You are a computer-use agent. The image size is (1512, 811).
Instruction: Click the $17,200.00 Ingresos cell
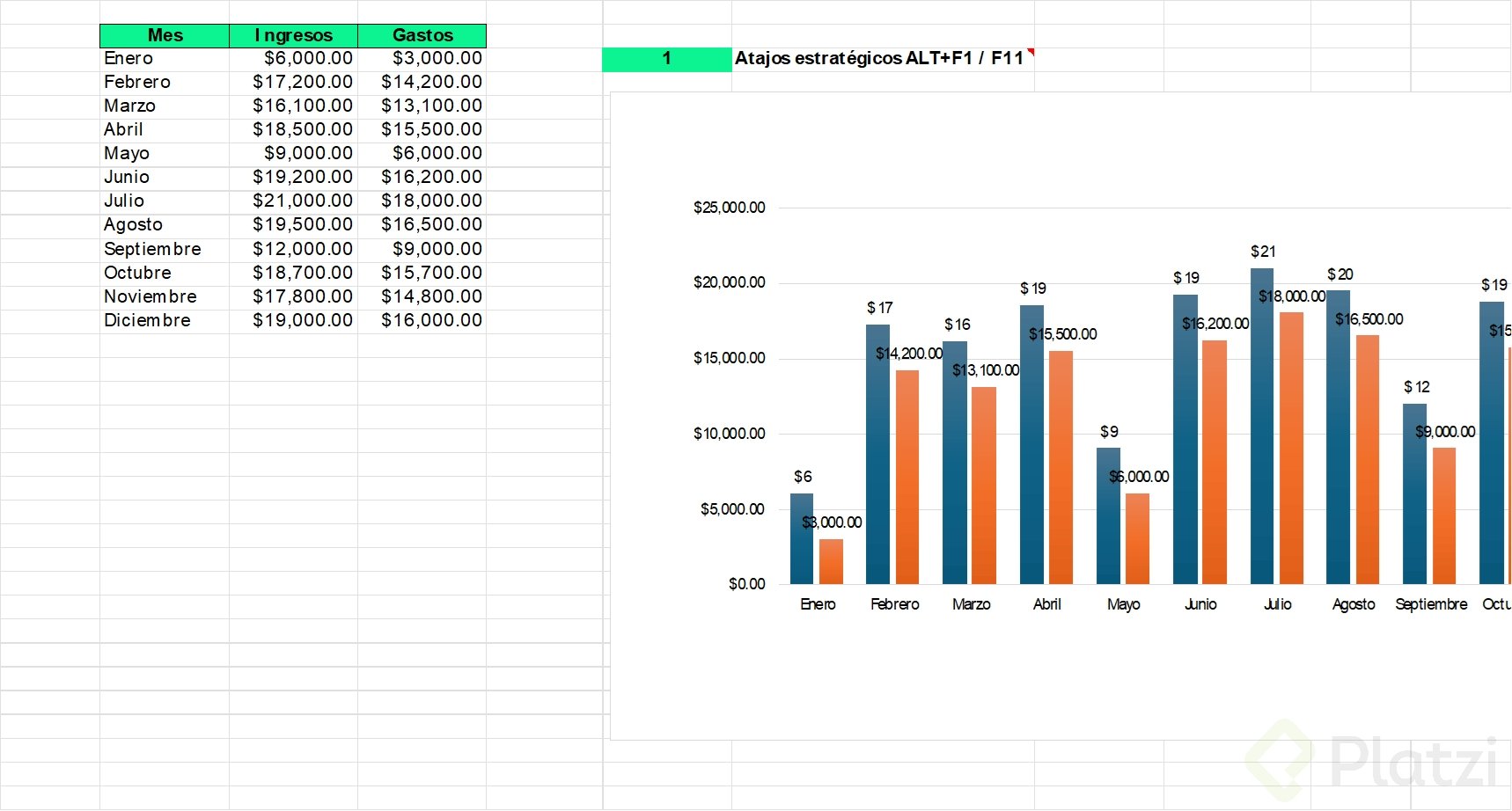(293, 83)
